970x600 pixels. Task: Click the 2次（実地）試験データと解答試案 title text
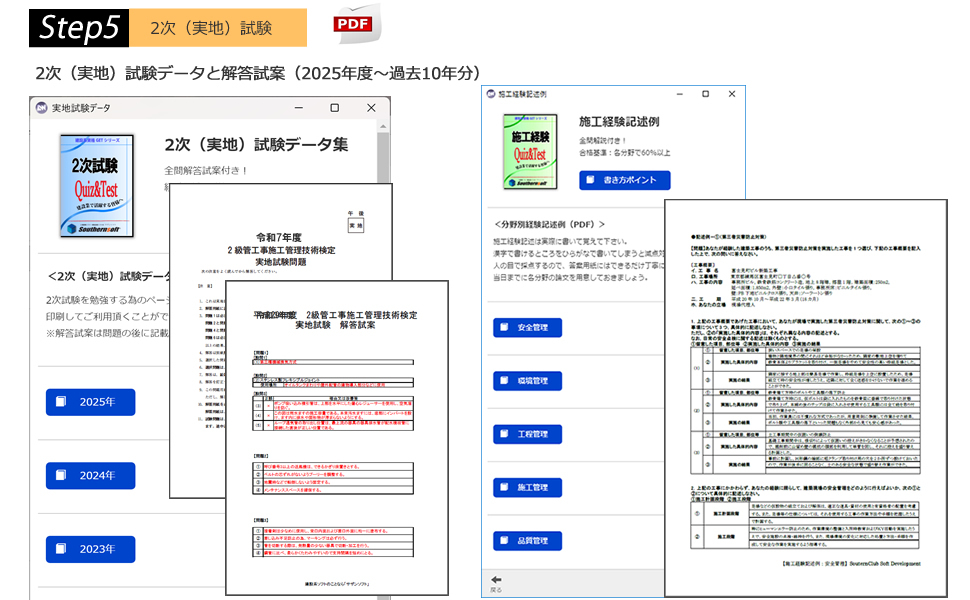tap(257, 73)
